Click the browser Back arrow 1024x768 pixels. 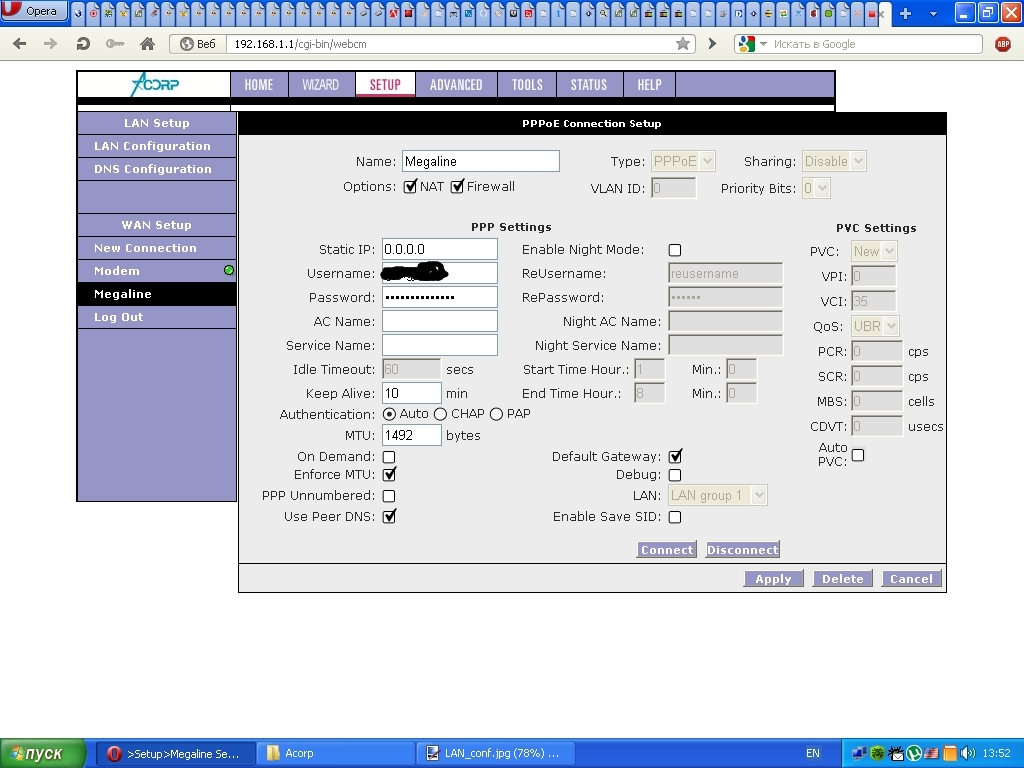click(x=20, y=44)
